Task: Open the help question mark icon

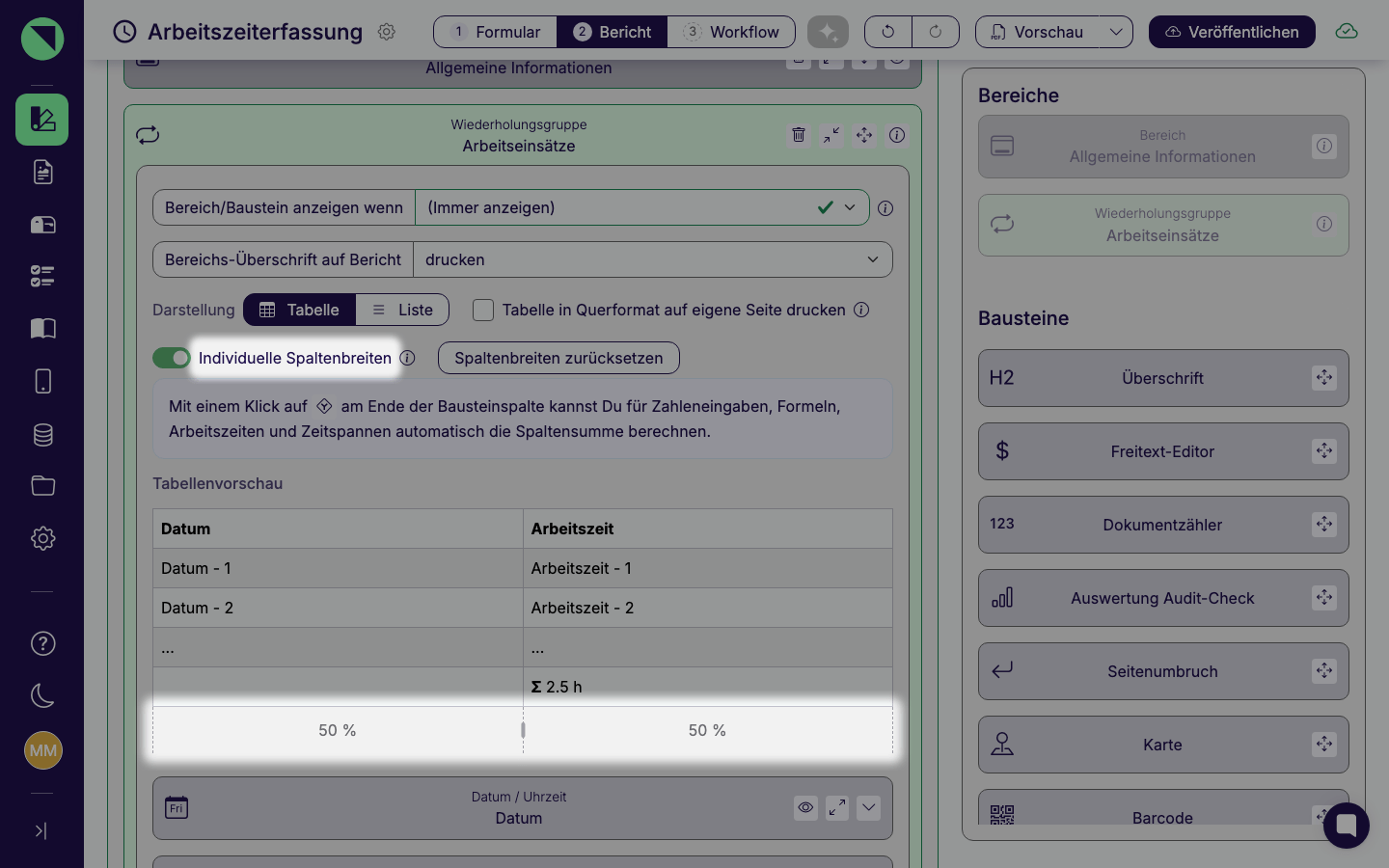Action: point(42,643)
